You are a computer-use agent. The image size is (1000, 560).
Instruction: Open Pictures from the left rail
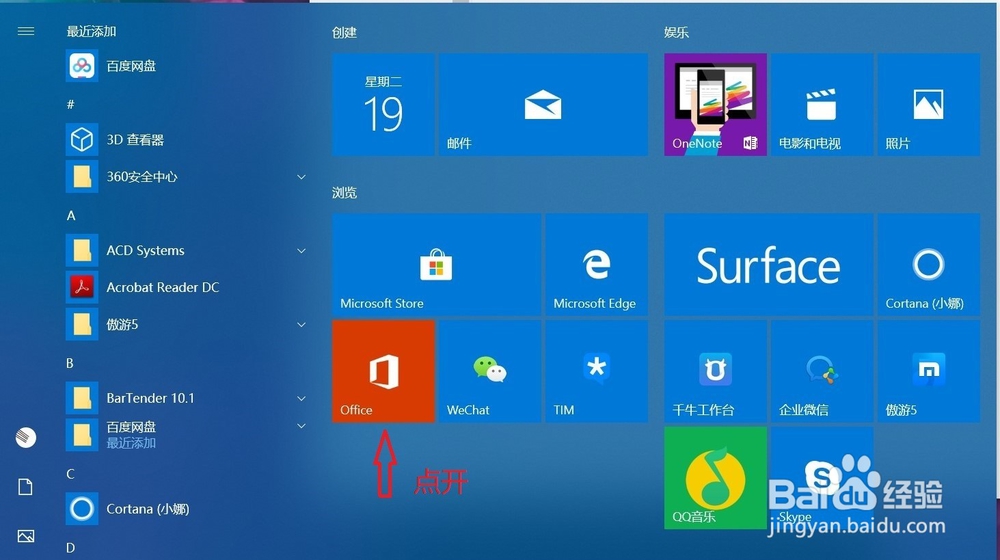(26, 536)
